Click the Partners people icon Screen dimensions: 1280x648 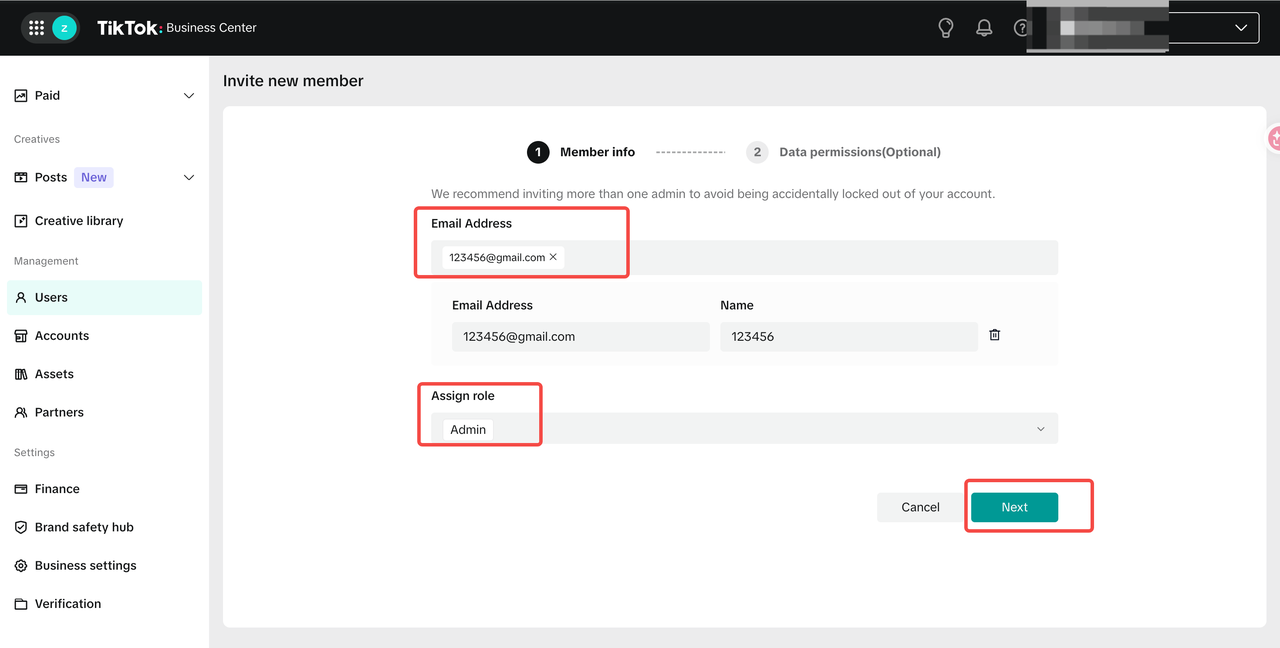pyautogui.click(x=21, y=412)
